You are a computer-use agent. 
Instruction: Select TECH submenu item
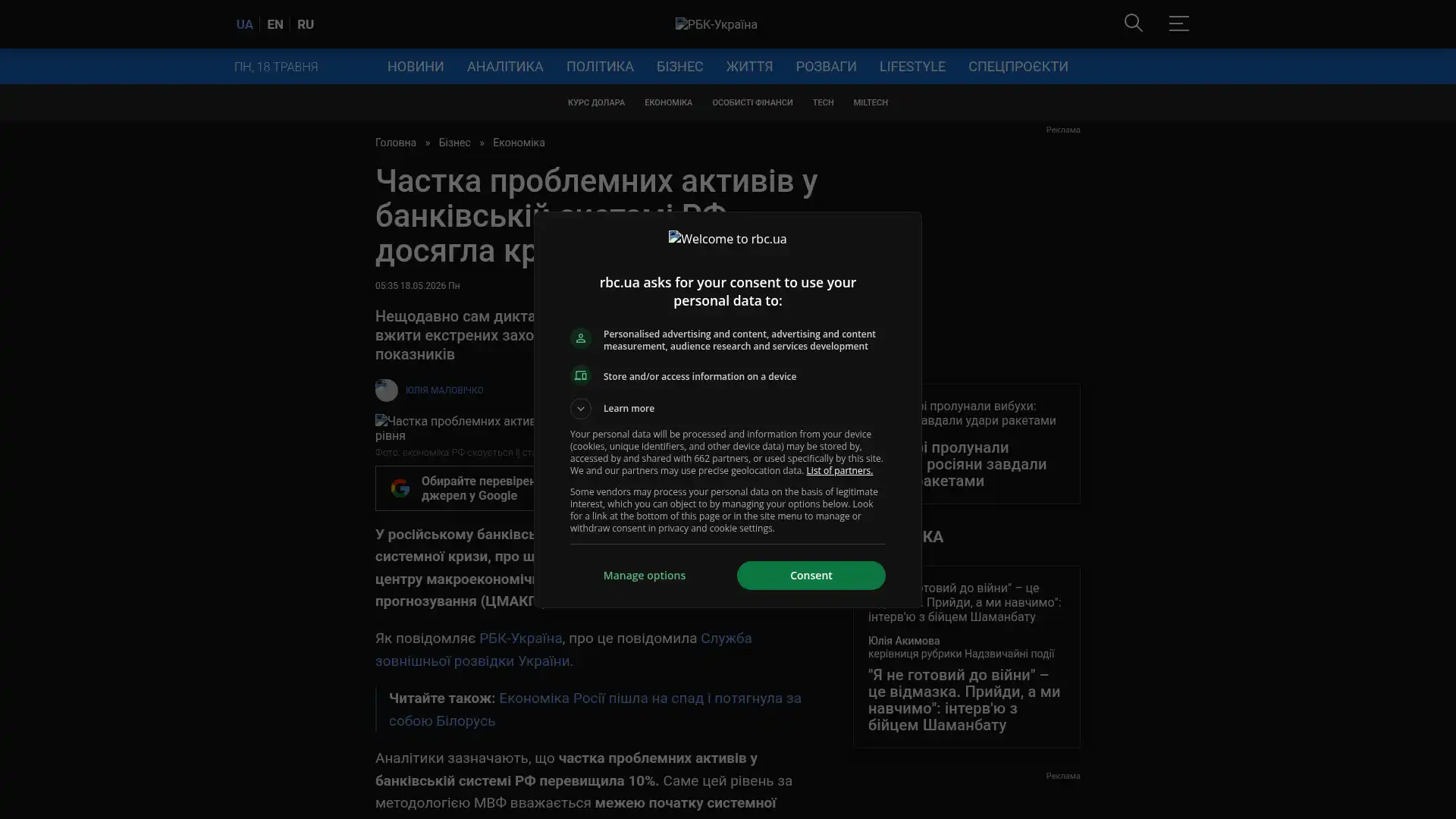coord(823,102)
